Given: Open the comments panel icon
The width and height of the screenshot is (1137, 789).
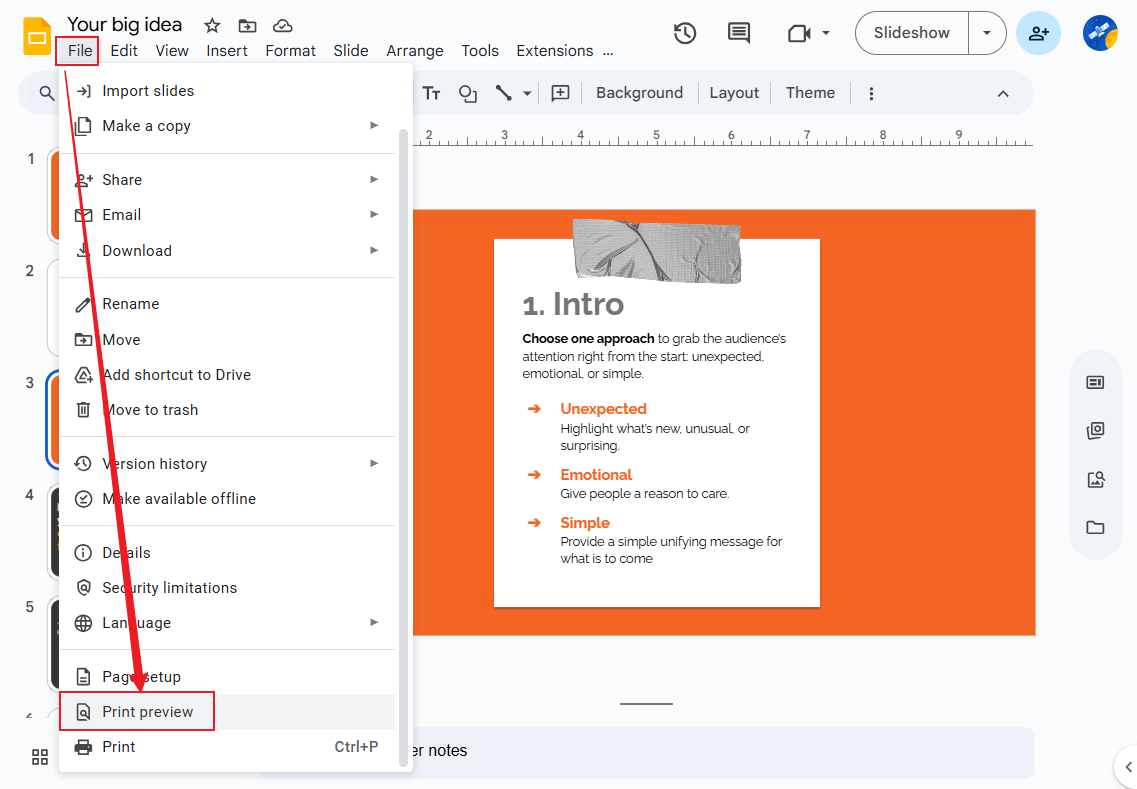Looking at the screenshot, I should coord(738,33).
